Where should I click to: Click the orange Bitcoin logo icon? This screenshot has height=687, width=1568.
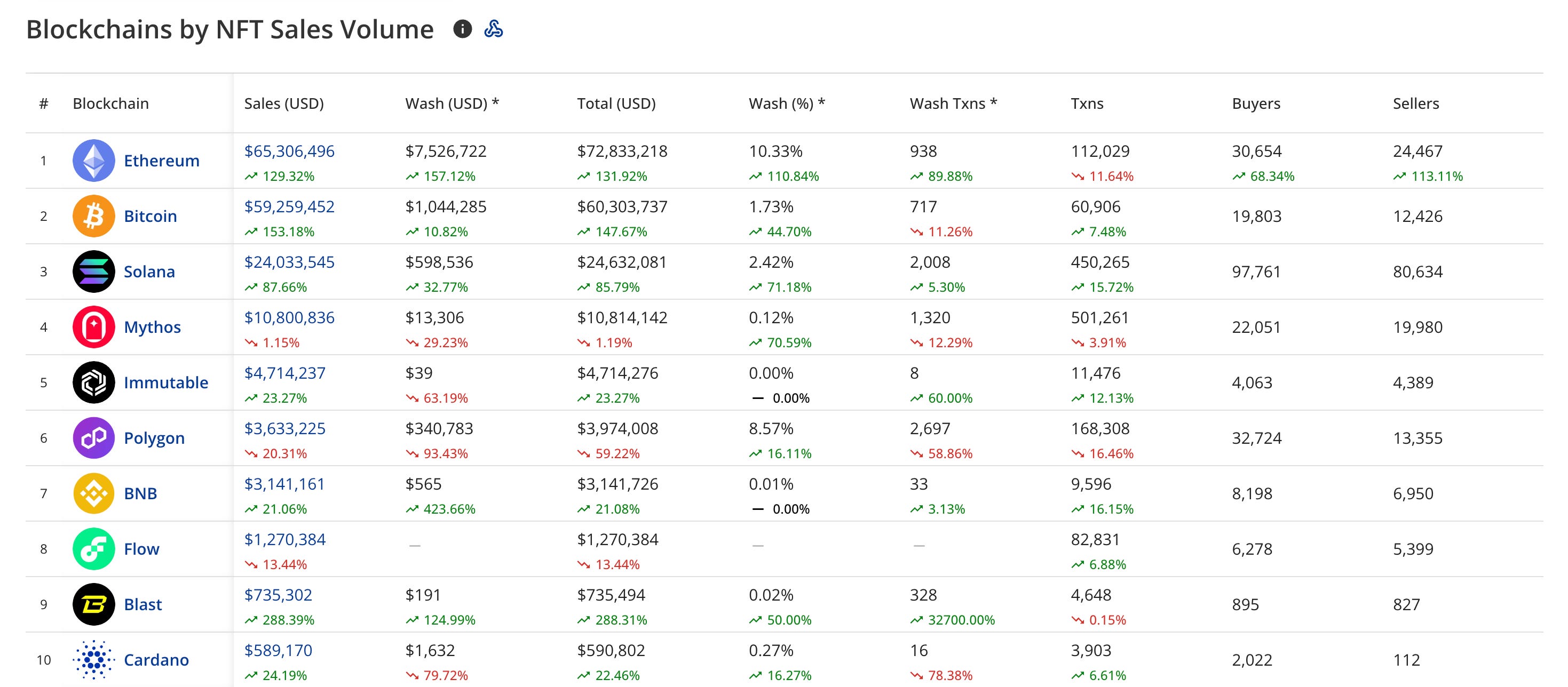coord(94,216)
